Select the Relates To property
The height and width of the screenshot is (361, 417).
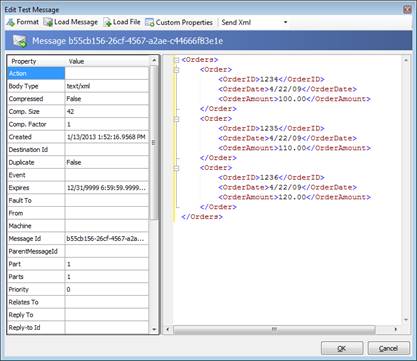tap(78, 302)
